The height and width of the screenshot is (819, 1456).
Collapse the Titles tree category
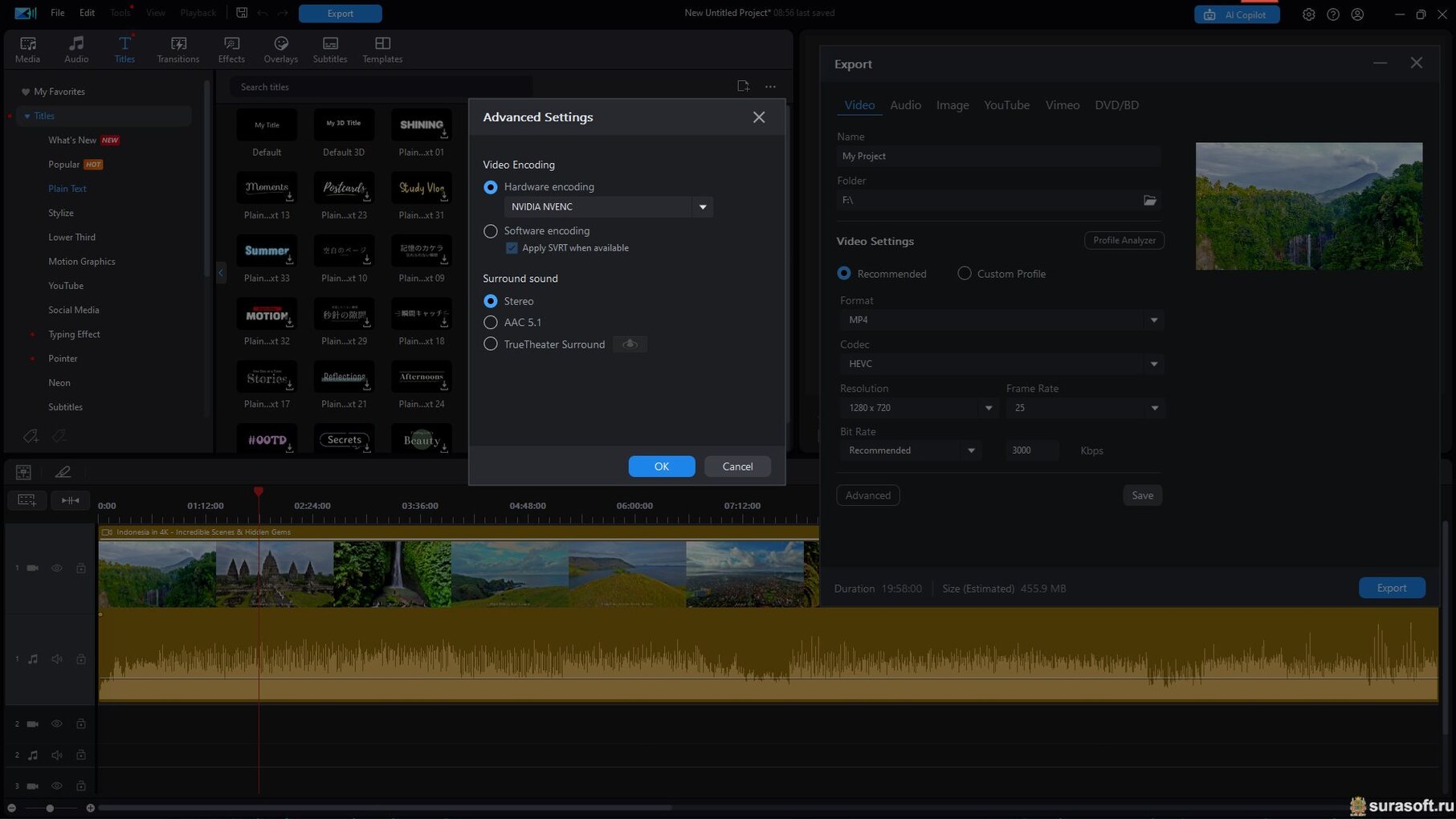tap(27, 116)
